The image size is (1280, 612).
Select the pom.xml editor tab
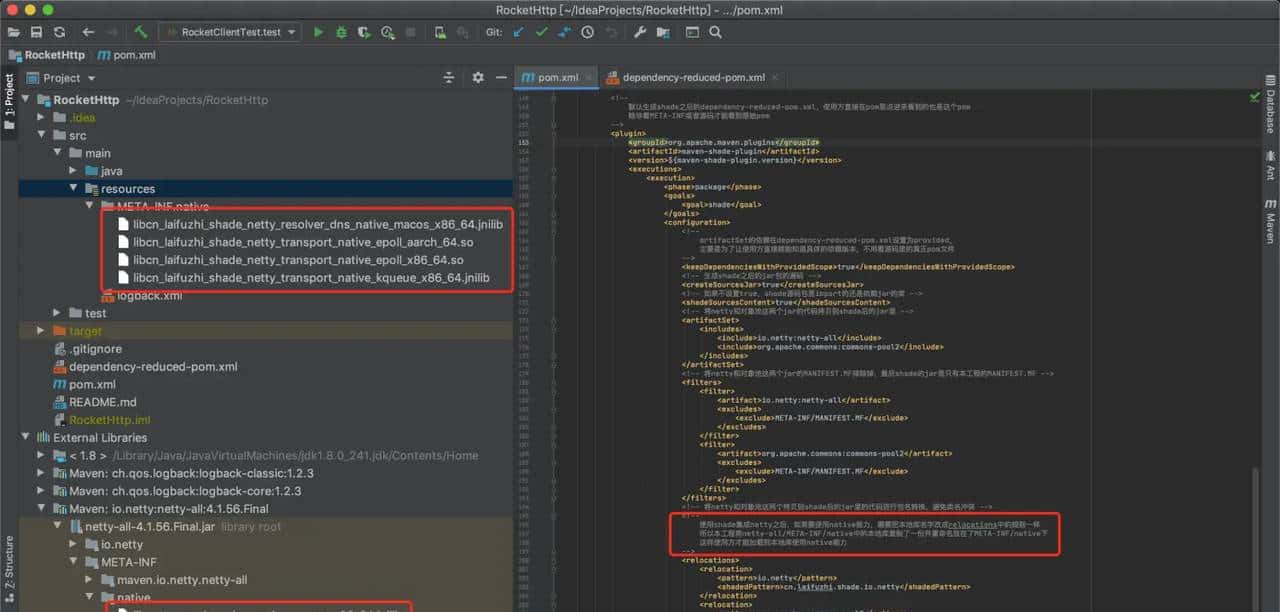558,77
